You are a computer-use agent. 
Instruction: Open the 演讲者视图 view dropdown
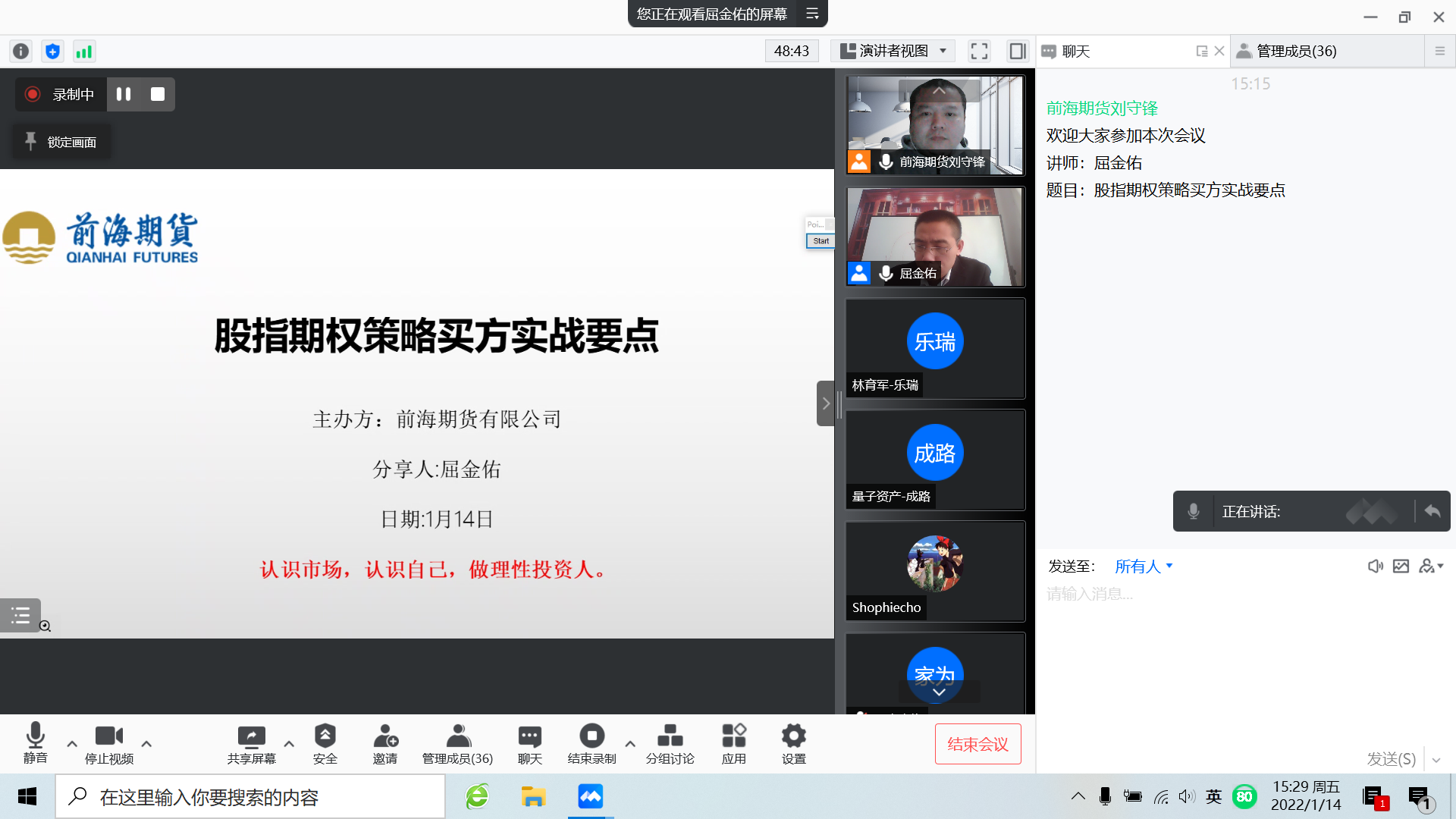tap(893, 51)
